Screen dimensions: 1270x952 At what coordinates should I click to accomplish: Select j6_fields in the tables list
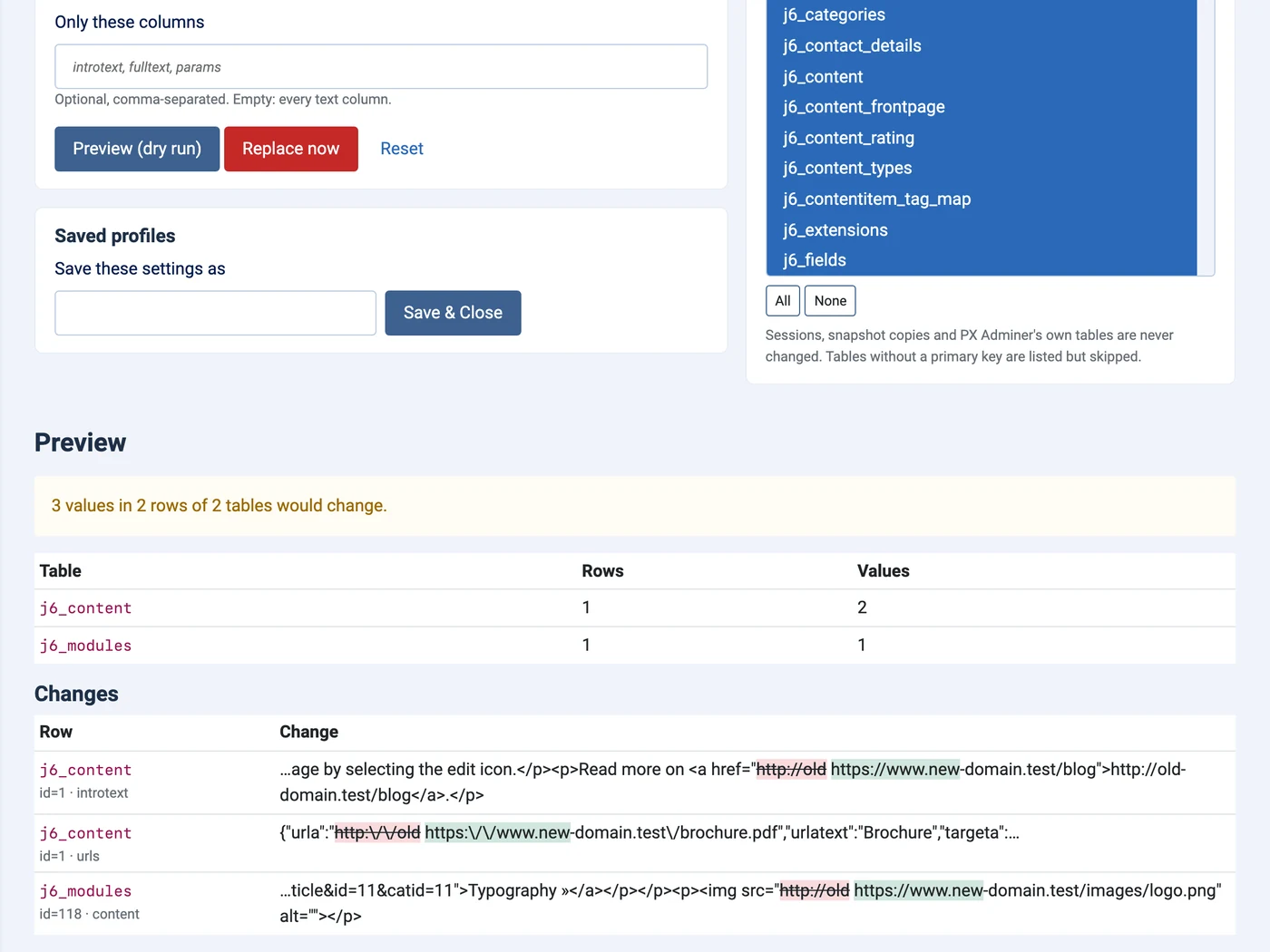point(981,260)
